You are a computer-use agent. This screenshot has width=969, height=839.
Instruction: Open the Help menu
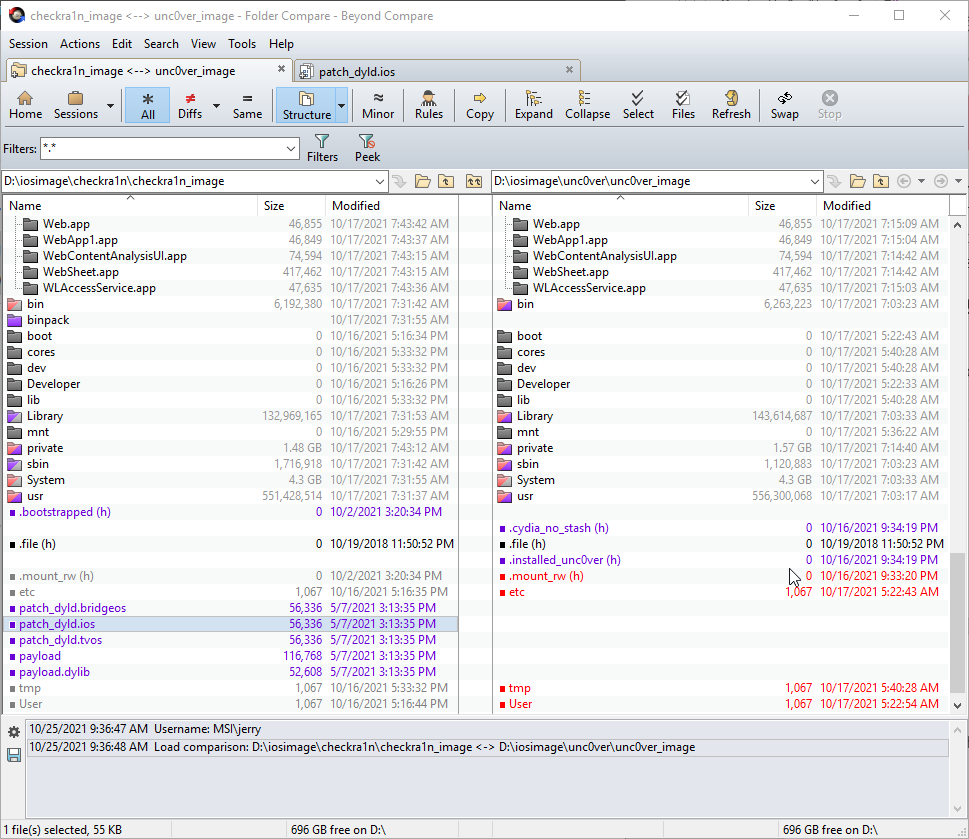pyautogui.click(x=281, y=44)
